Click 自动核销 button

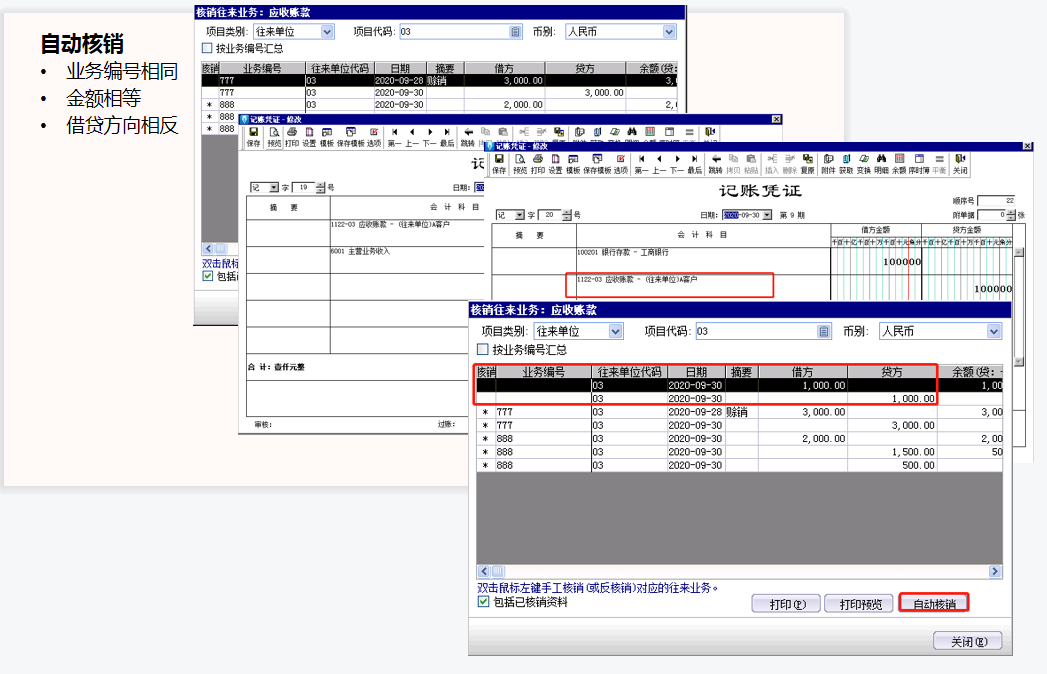tap(934, 604)
